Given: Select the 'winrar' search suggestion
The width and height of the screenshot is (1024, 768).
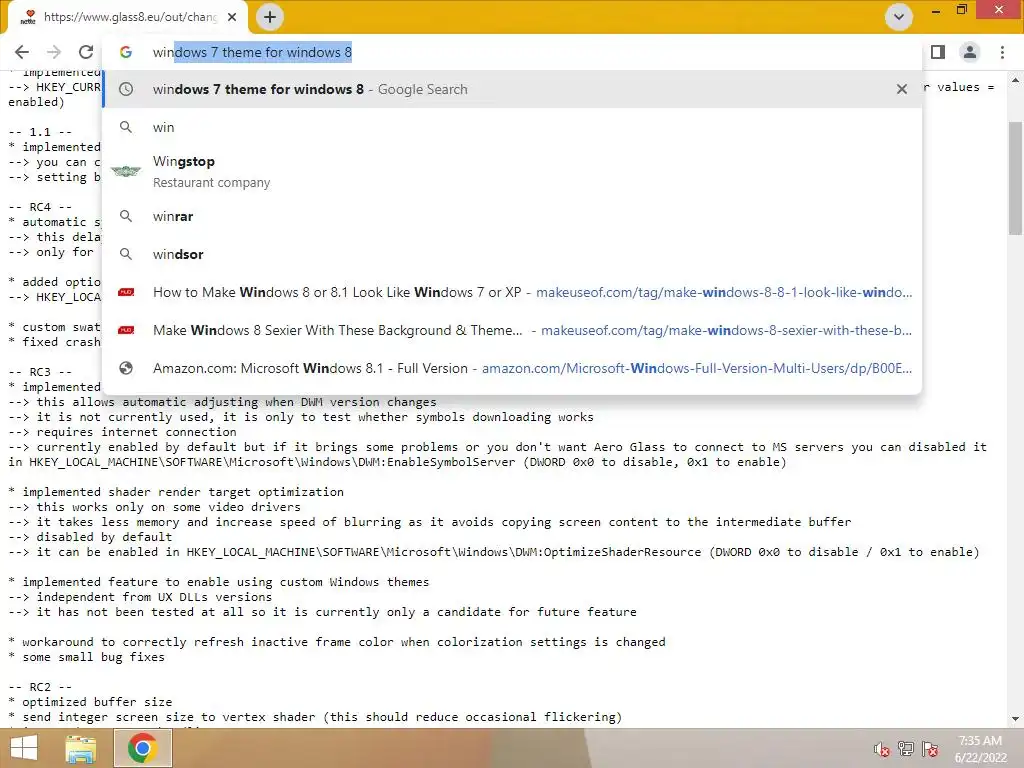Looking at the screenshot, I should [512, 216].
